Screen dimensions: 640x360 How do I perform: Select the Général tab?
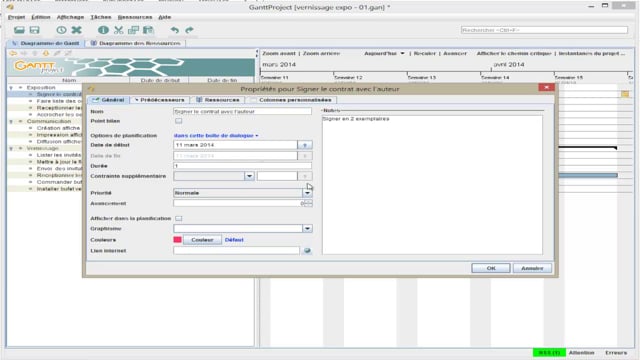point(108,100)
